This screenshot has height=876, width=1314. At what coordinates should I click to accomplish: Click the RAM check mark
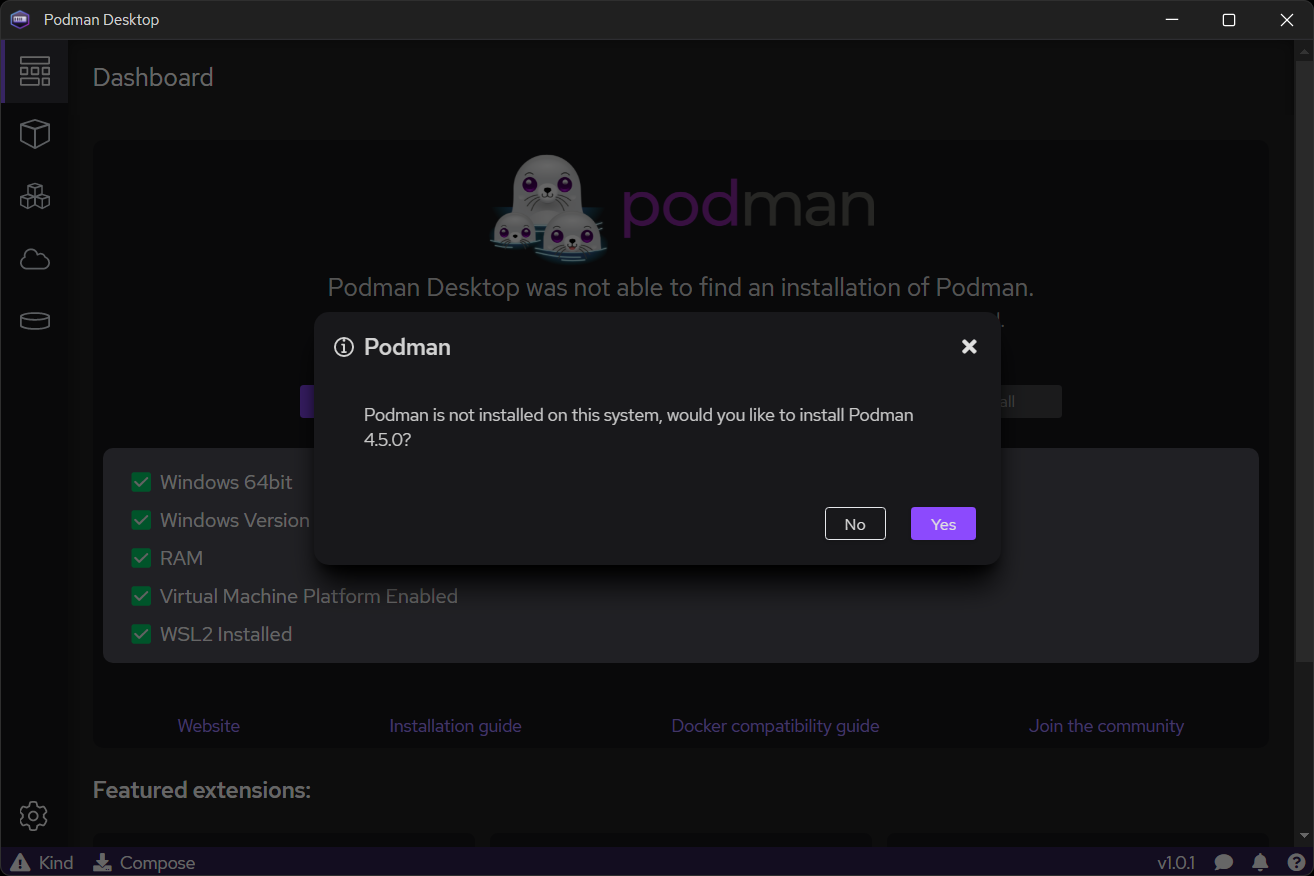coord(141,558)
